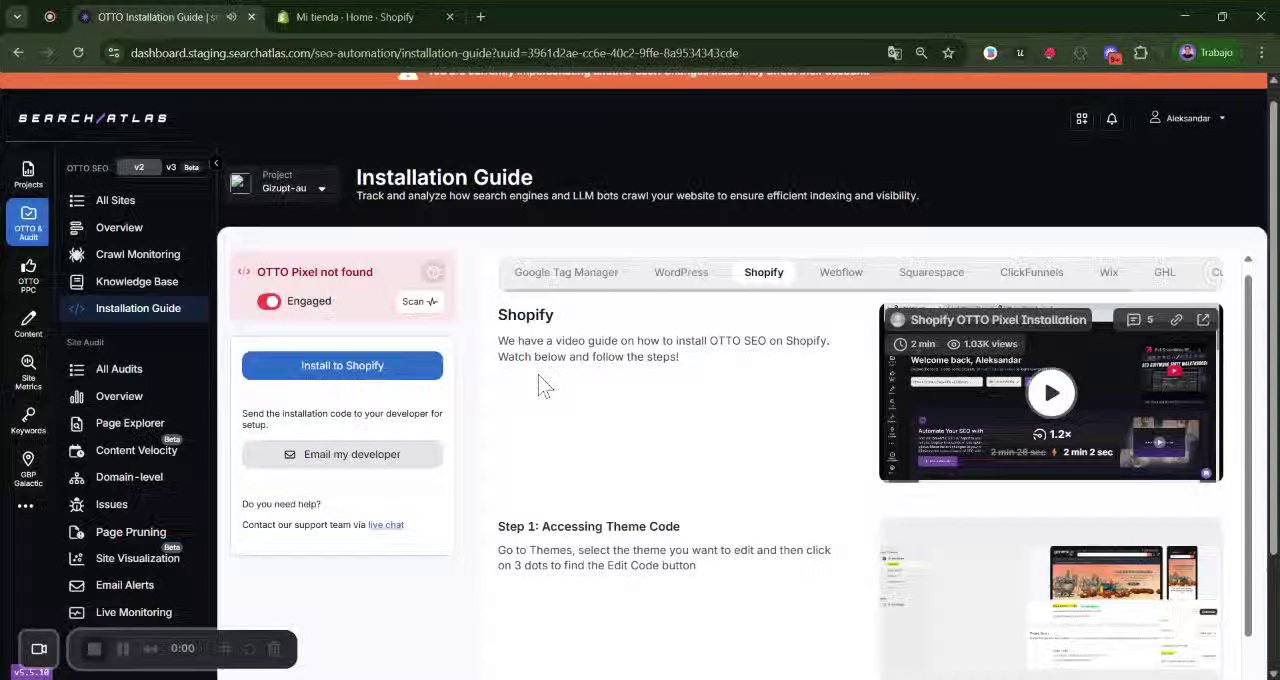Screen dimensions: 1280x680
Task: Select the Squarespace tab
Action: [931, 272]
